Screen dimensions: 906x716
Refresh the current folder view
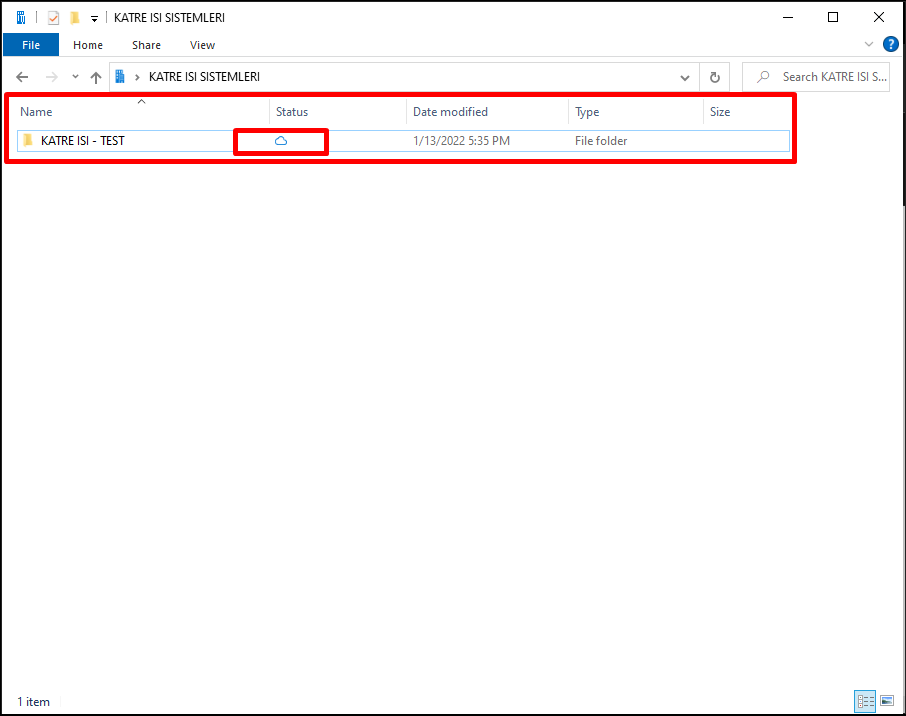(715, 77)
